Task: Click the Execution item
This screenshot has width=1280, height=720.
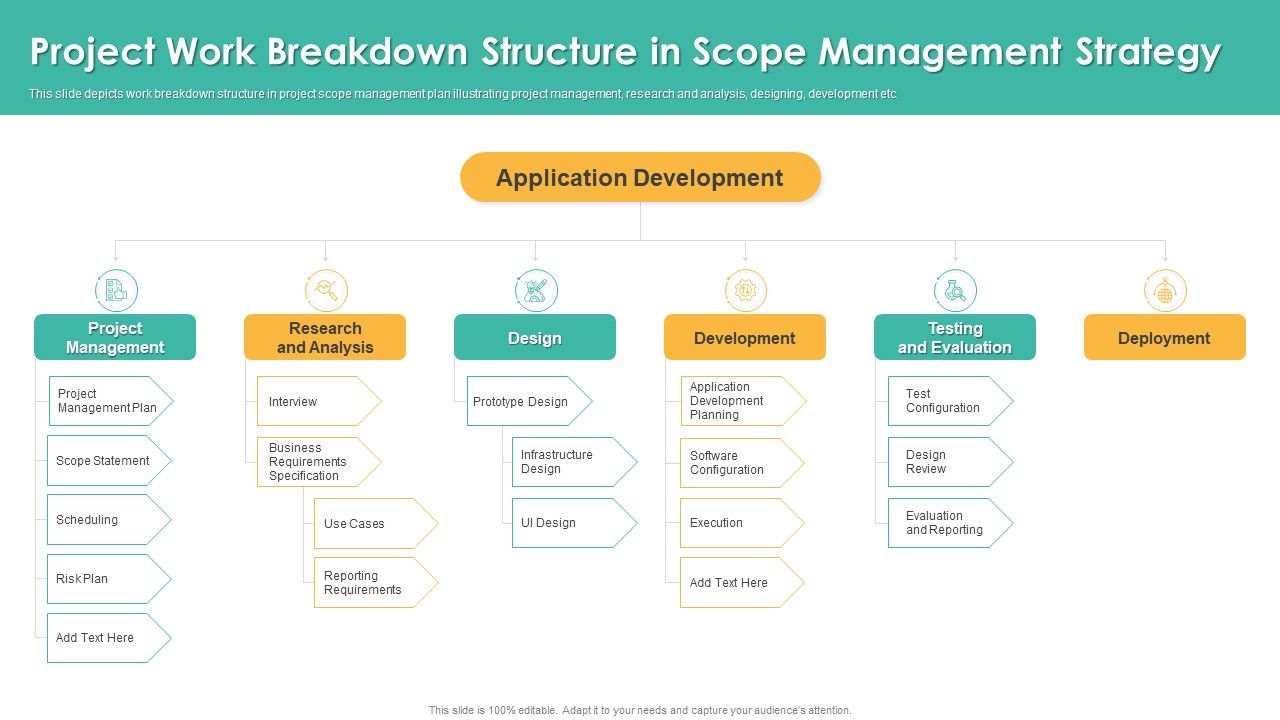Action: click(x=742, y=523)
